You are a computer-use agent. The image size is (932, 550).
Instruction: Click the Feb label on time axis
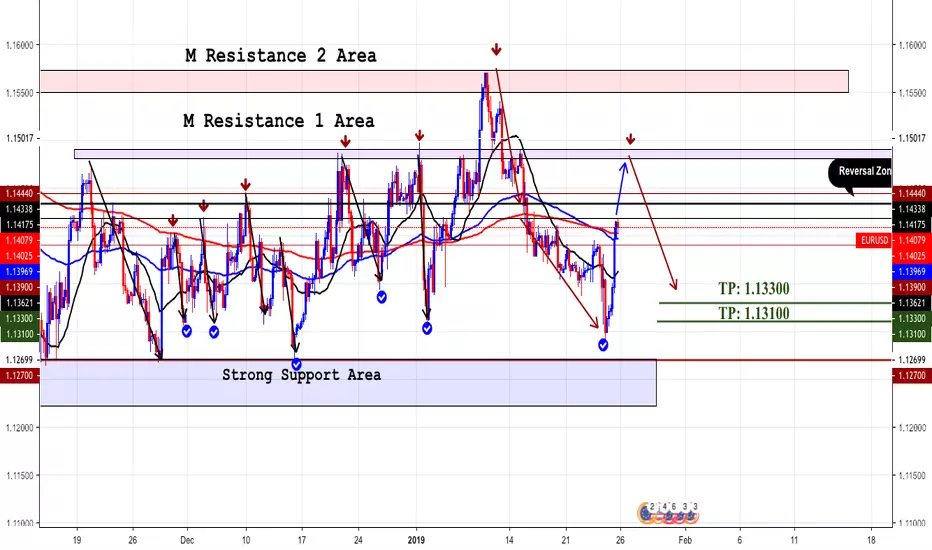(685, 540)
